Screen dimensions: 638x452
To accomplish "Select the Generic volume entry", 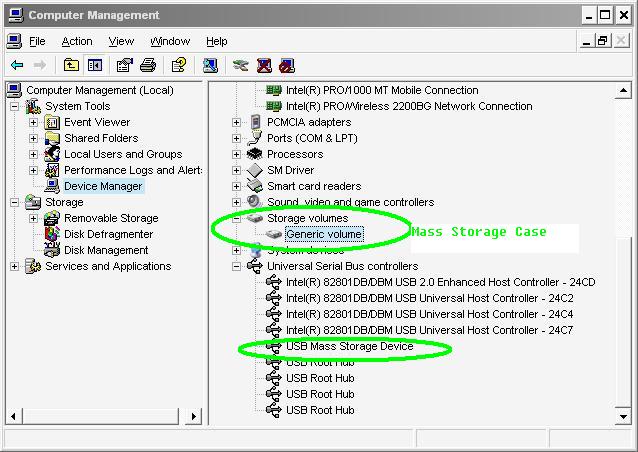I will (324, 234).
